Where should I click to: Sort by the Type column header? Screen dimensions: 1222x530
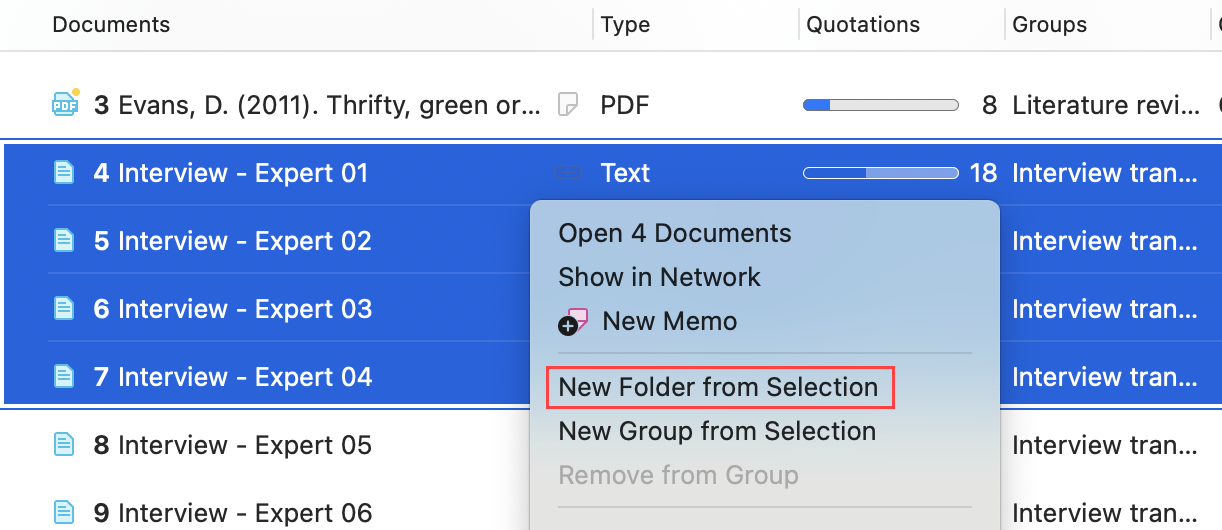point(625,24)
